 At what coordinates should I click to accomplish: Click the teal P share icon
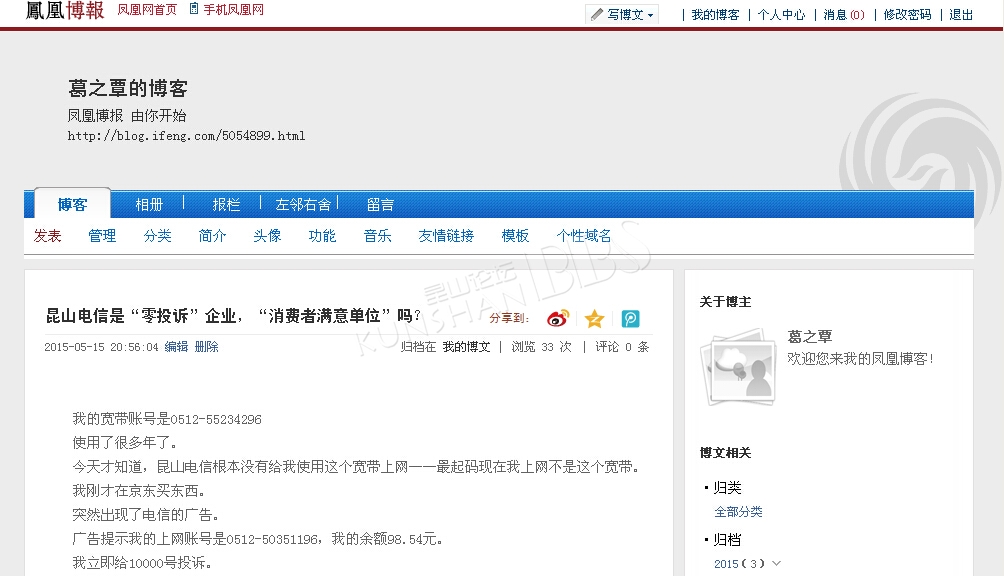630,319
